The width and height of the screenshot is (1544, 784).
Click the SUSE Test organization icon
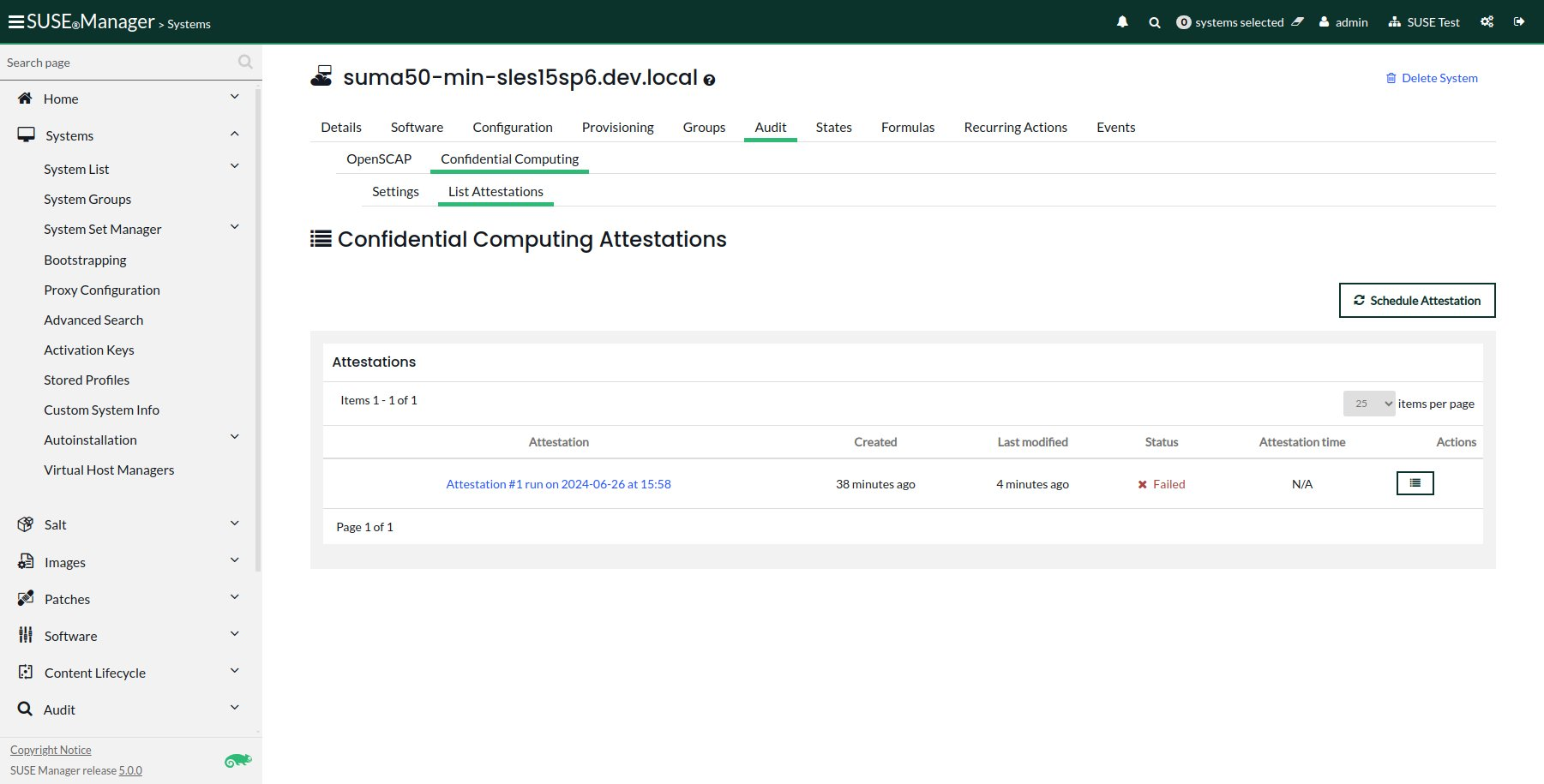[1395, 22]
